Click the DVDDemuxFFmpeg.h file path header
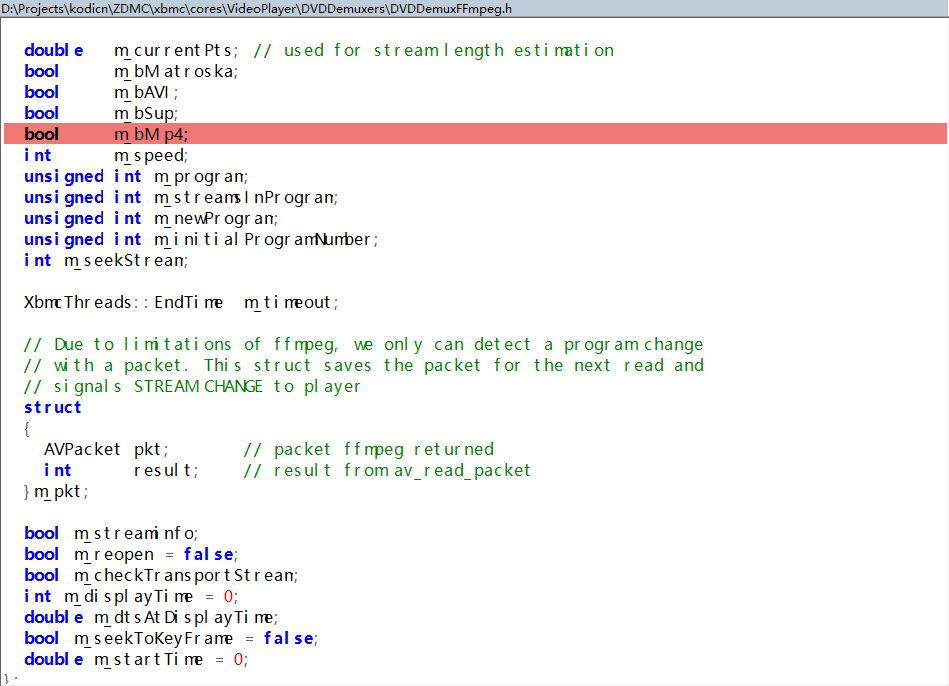This screenshot has width=949, height=686. 256,9
